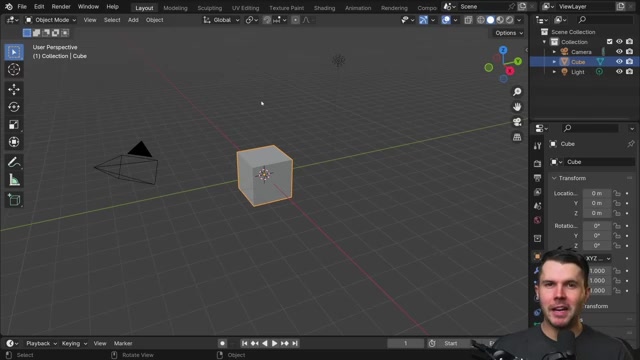The image size is (640, 360).
Task: Toggle the Camera visibility eye icon
Action: point(619,52)
